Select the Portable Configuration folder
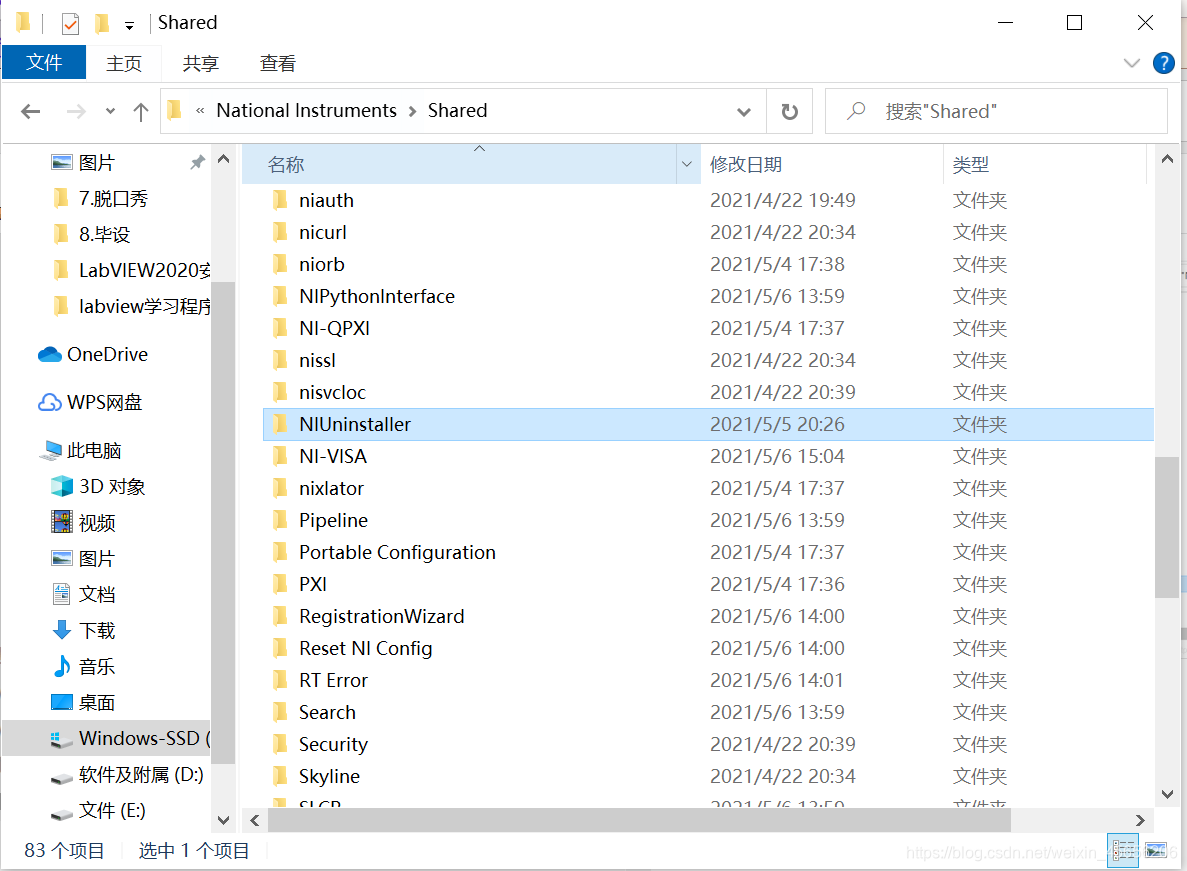 click(708, 552)
